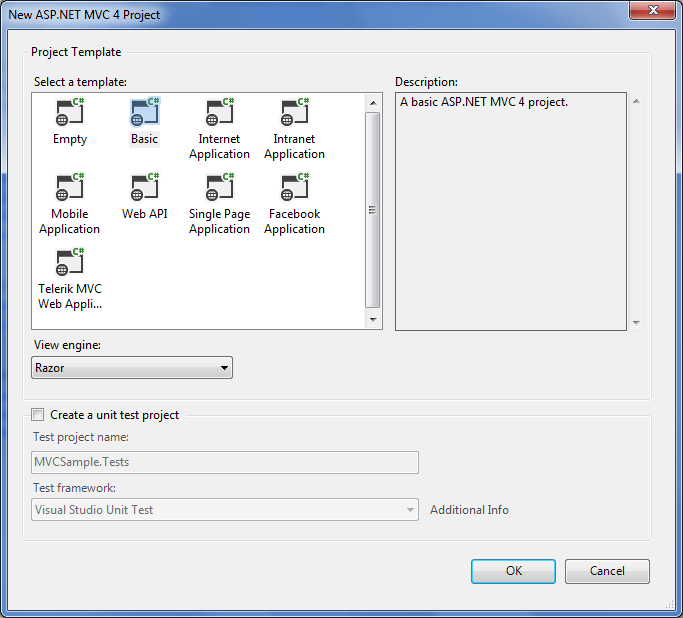
Task: Click the Test project name field
Action: [x=225, y=462]
